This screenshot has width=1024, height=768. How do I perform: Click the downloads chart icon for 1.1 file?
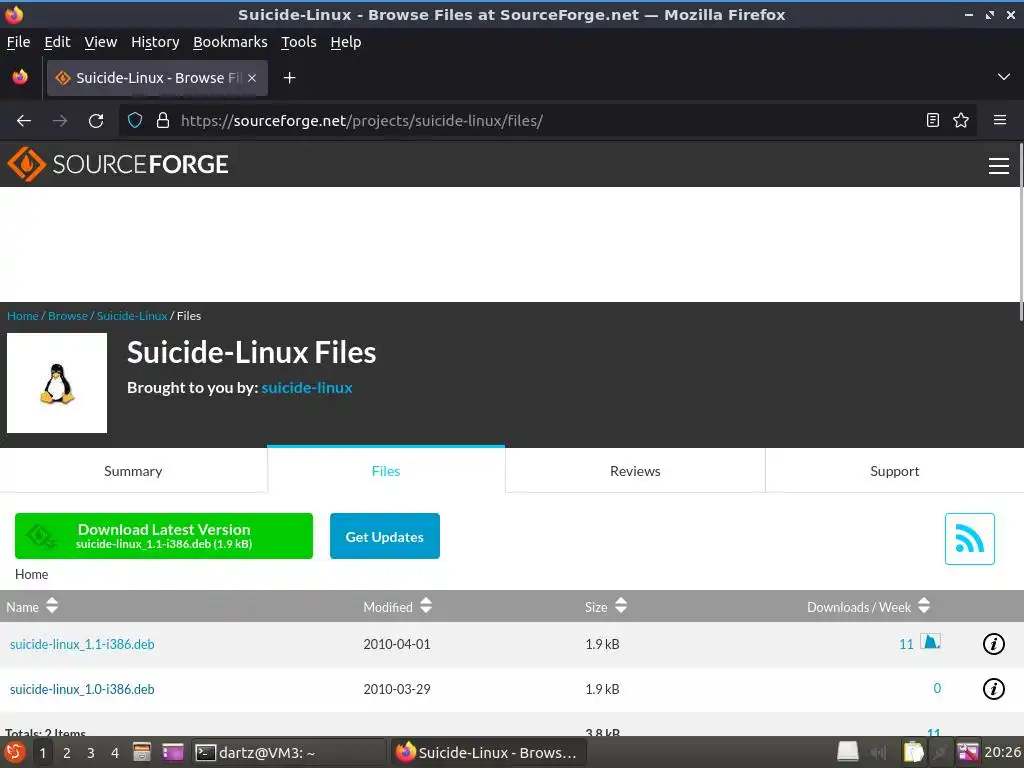click(931, 641)
